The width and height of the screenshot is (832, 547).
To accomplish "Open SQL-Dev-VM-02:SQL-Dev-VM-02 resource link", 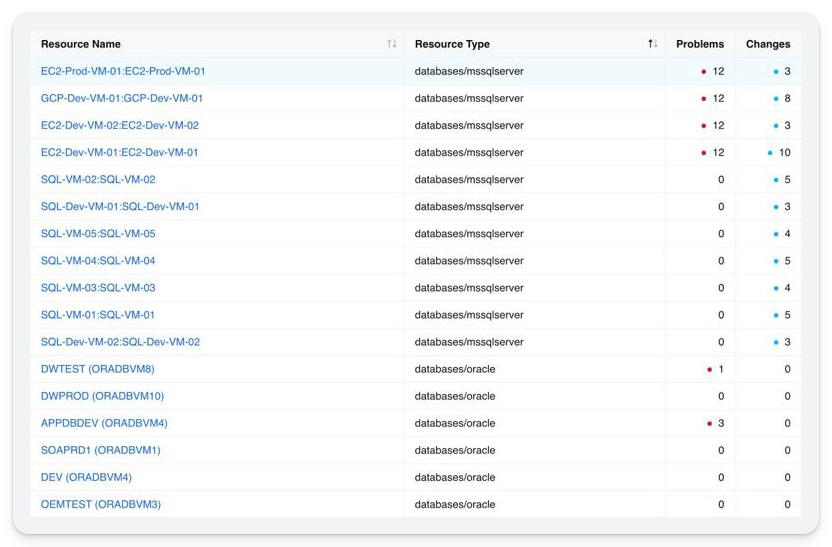I will click(x=120, y=342).
